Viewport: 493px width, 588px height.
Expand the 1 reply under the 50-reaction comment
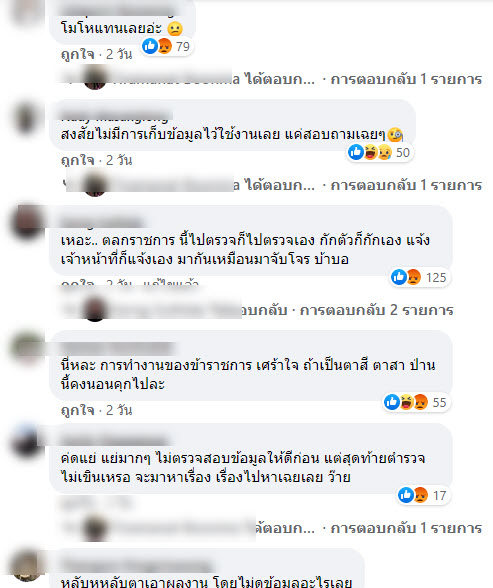click(x=406, y=185)
